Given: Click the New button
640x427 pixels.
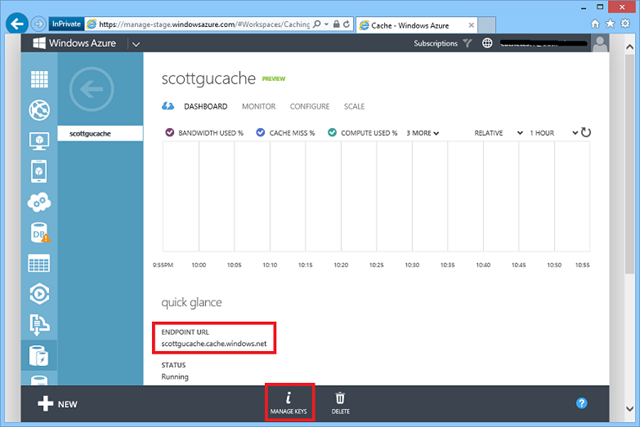Looking at the screenshot, I should [x=58, y=404].
